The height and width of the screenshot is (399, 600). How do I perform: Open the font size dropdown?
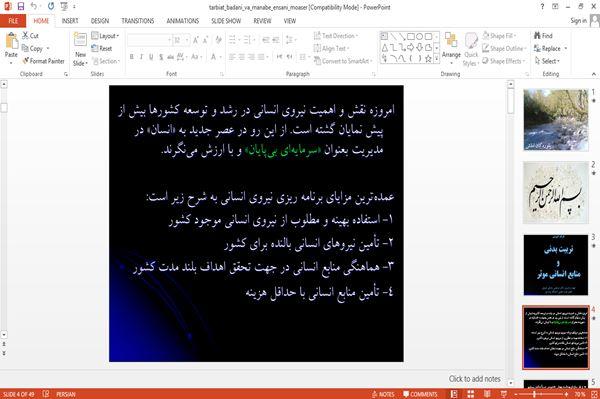coord(187,40)
